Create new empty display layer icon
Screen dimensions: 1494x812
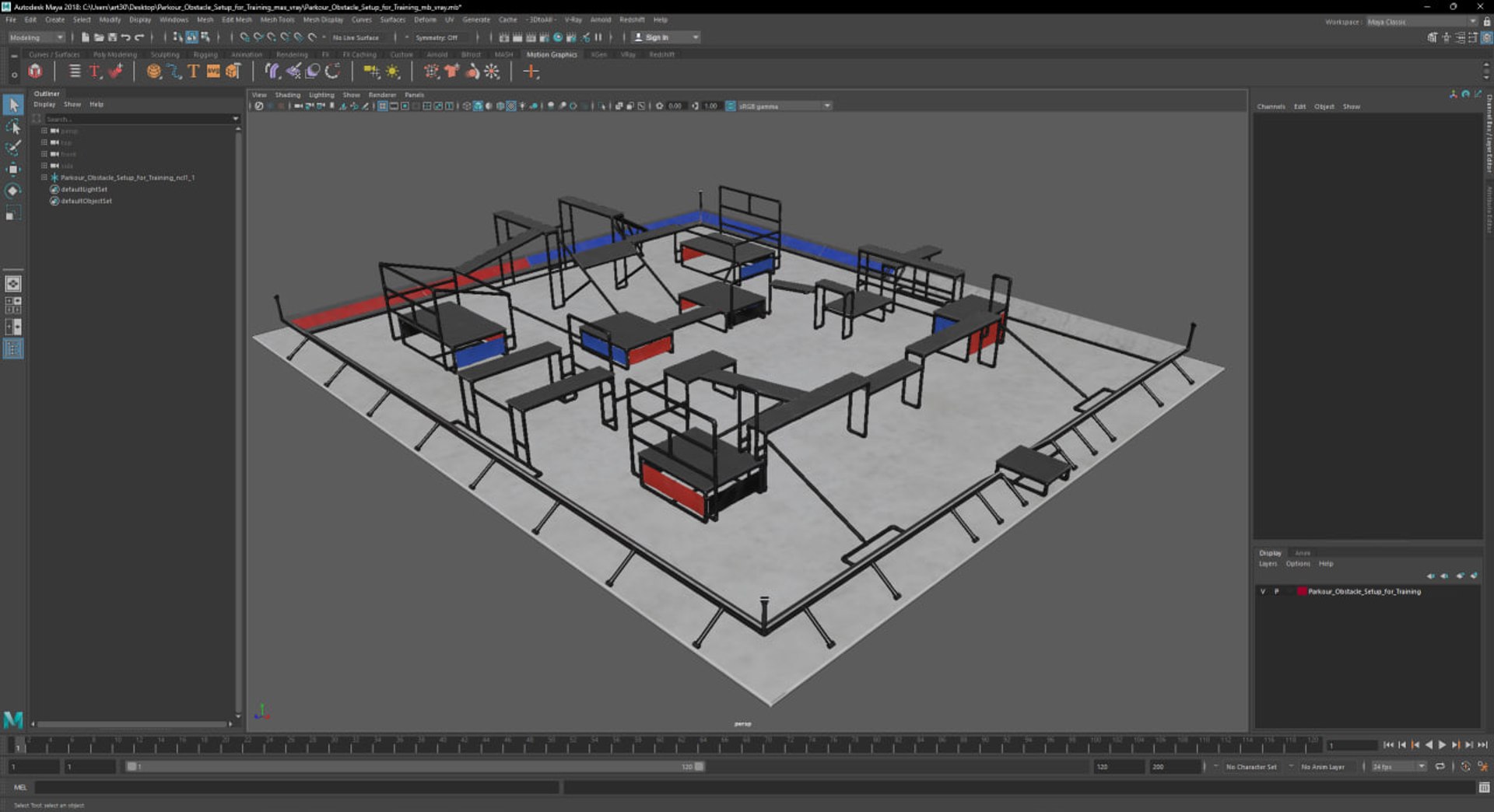[x=1461, y=576]
